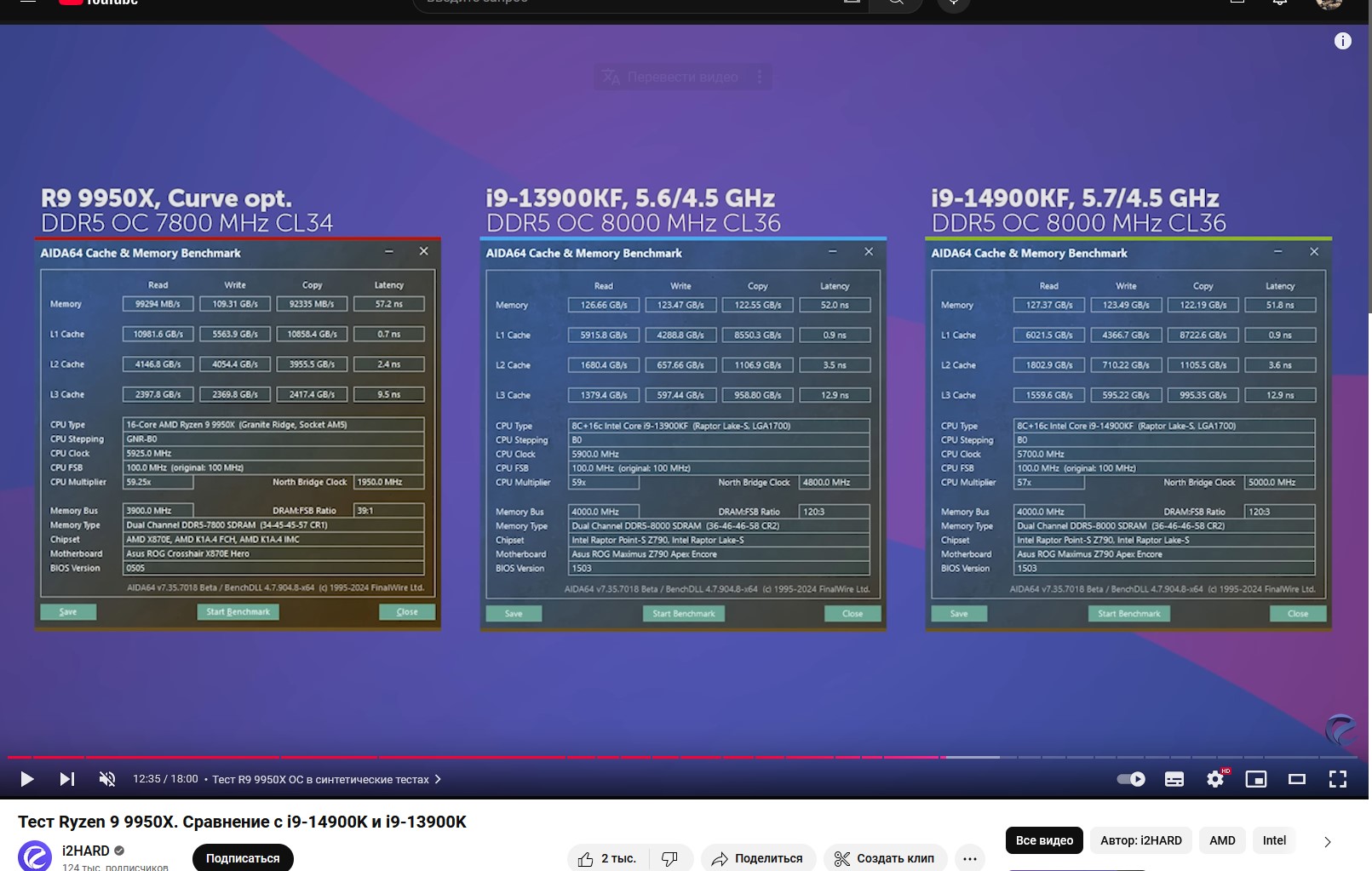This screenshot has width=1372, height=871.
Task: Click the 57.2 ns memory latency value
Action: click(x=389, y=304)
